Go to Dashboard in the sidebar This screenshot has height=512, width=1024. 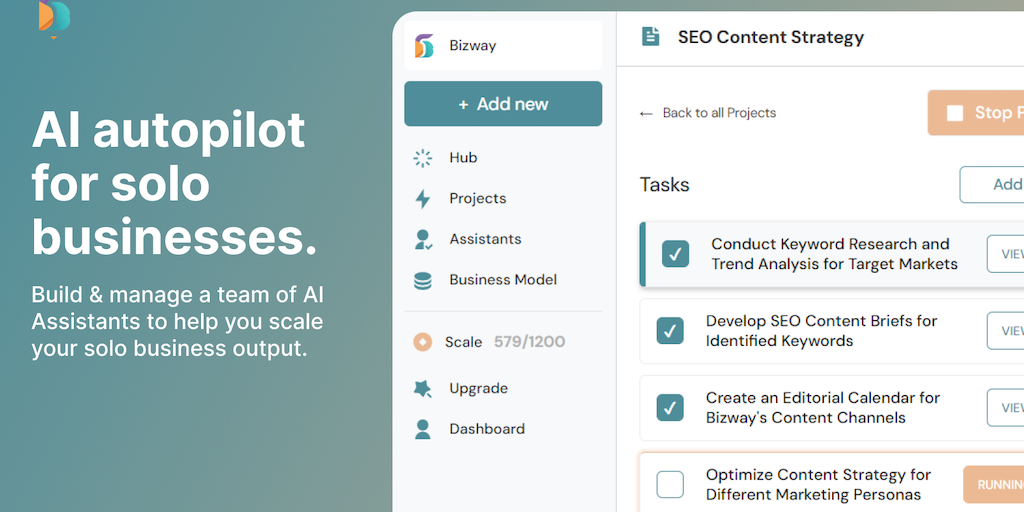click(x=486, y=429)
